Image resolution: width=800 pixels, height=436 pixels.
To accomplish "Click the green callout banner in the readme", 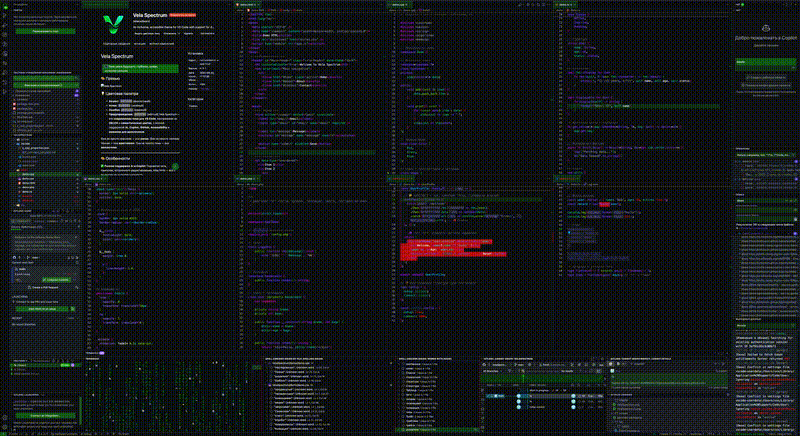I will click(140, 68).
